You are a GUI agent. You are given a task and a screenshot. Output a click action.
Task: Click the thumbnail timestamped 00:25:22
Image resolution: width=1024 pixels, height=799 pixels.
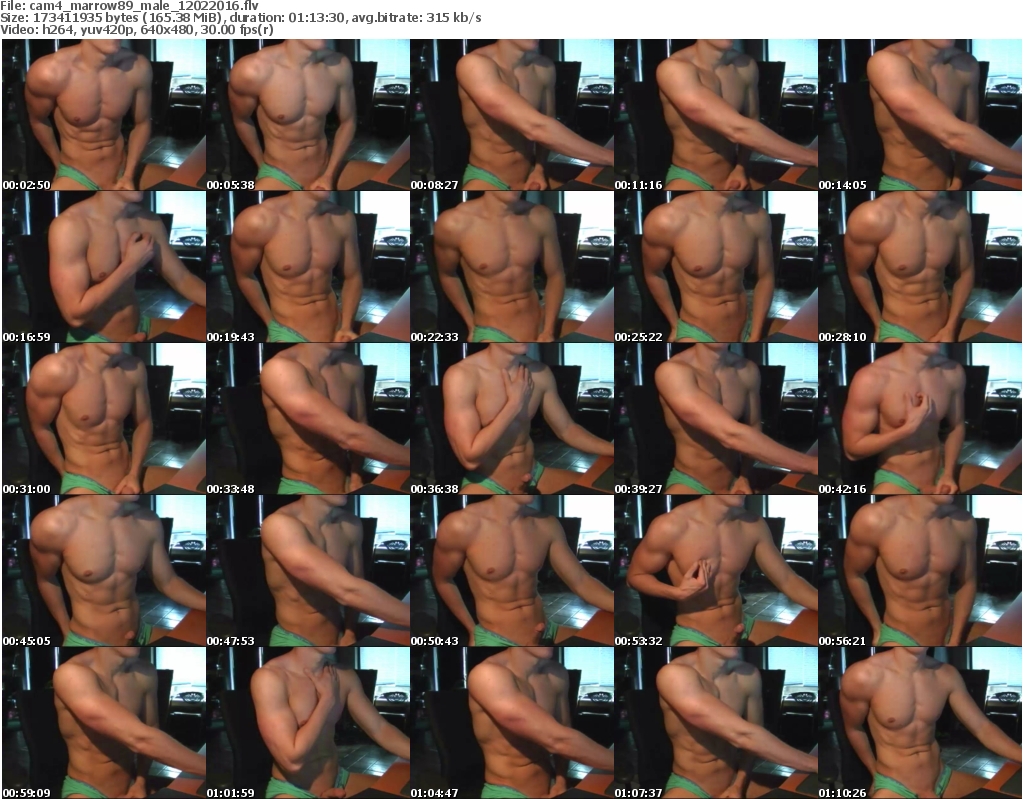716,267
